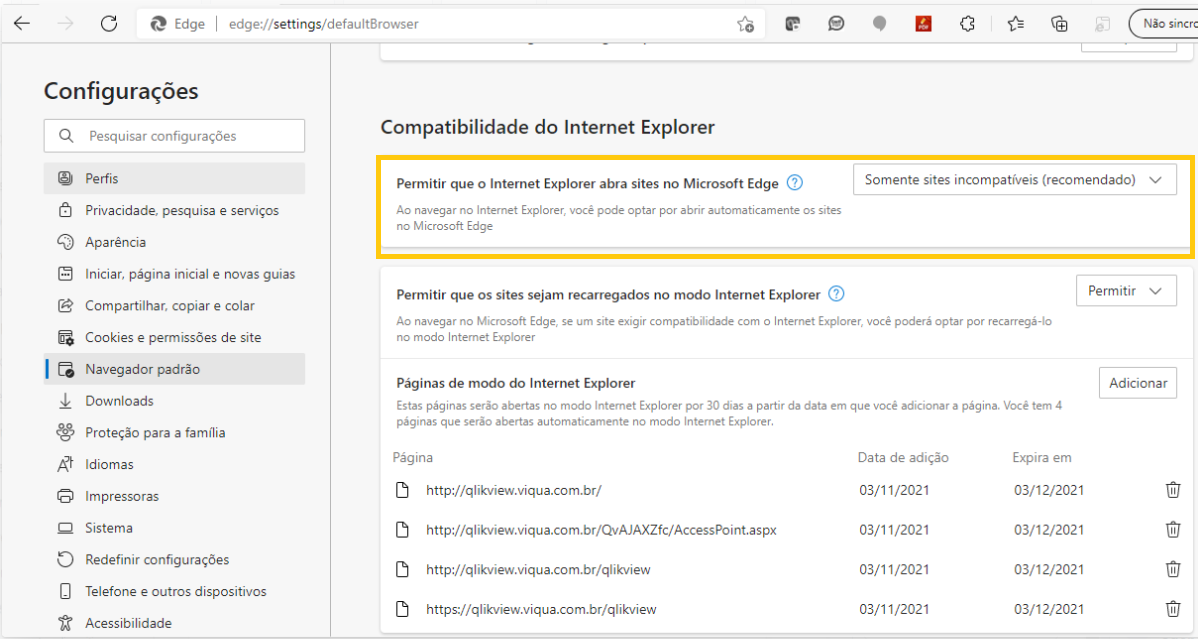Open Privacidade, pesquisa e serviços
Image resolution: width=1198 pixels, height=642 pixels.
click(x=174, y=210)
